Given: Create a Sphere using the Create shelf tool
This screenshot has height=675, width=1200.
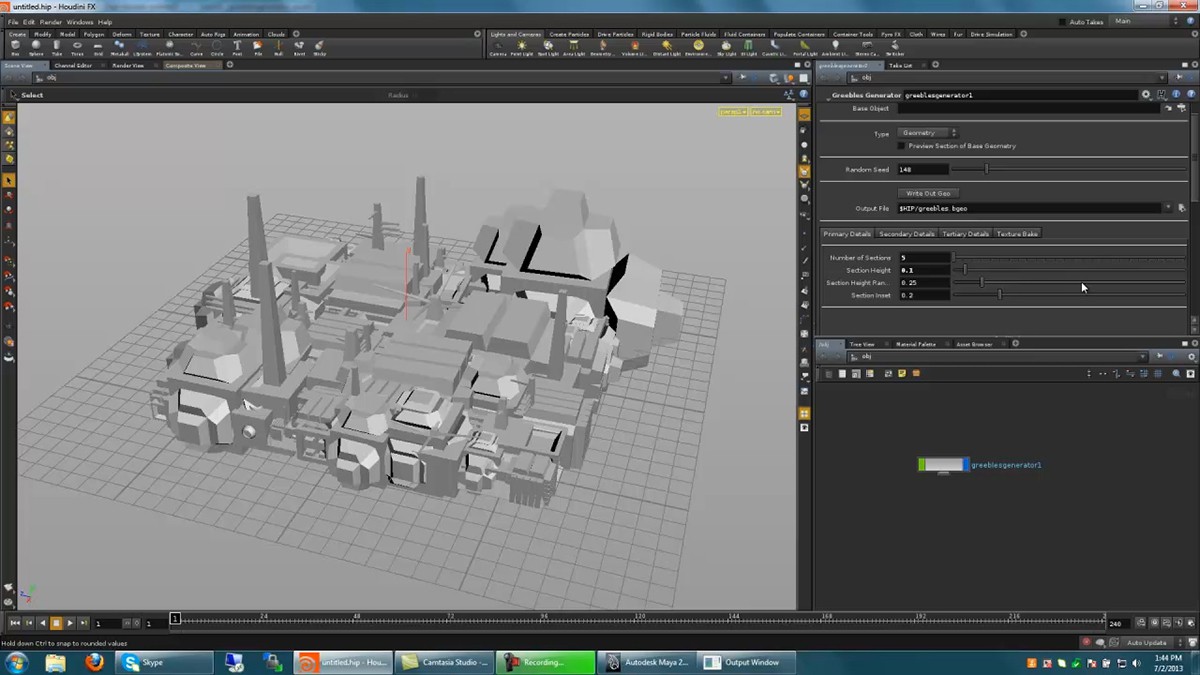Looking at the screenshot, I should pos(36,44).
